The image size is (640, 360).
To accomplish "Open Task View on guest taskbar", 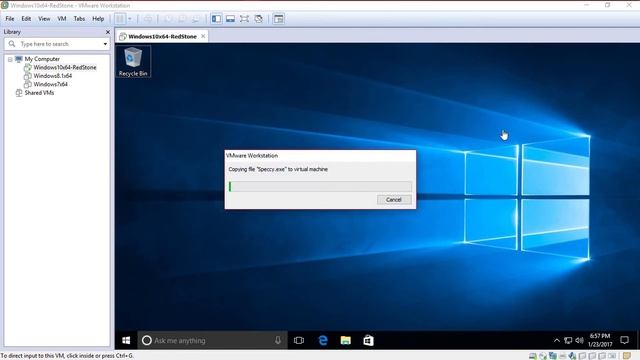I will click(x=299, y=340).
